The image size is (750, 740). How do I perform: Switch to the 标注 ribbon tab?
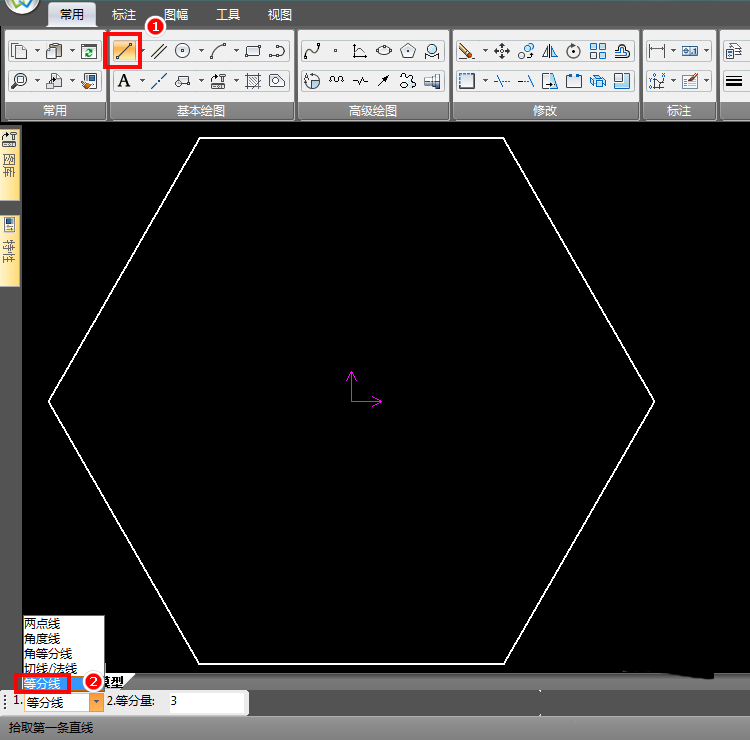point(124,15)
